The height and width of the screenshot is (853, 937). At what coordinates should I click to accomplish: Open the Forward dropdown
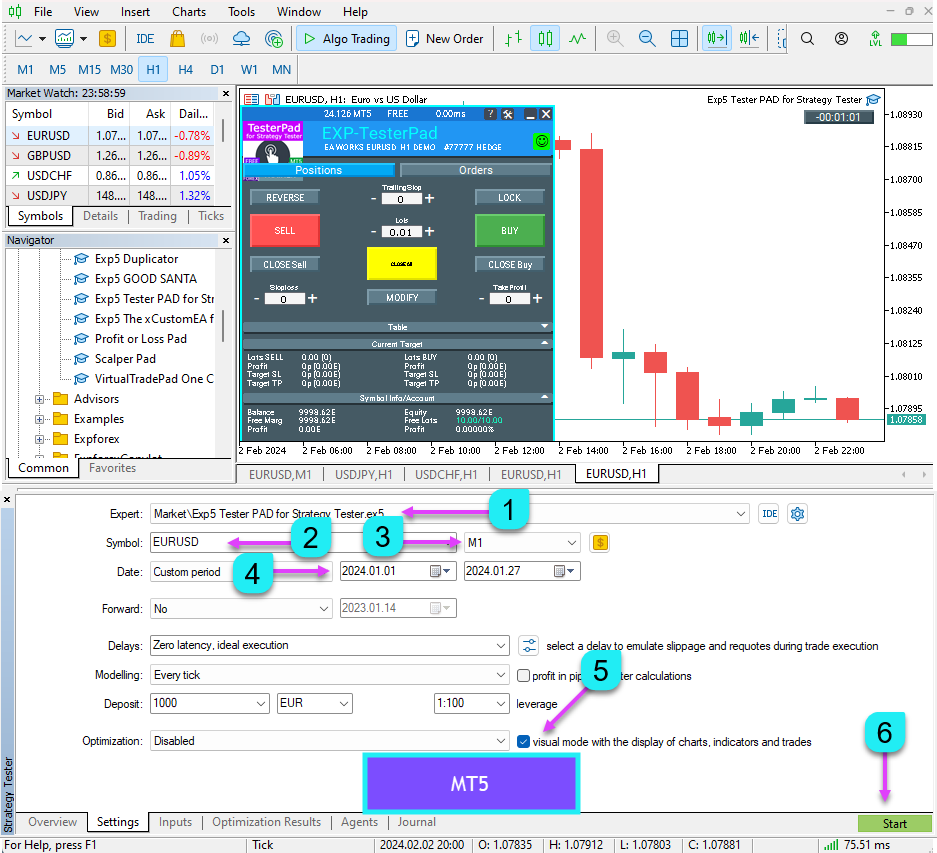pos(240,607)
